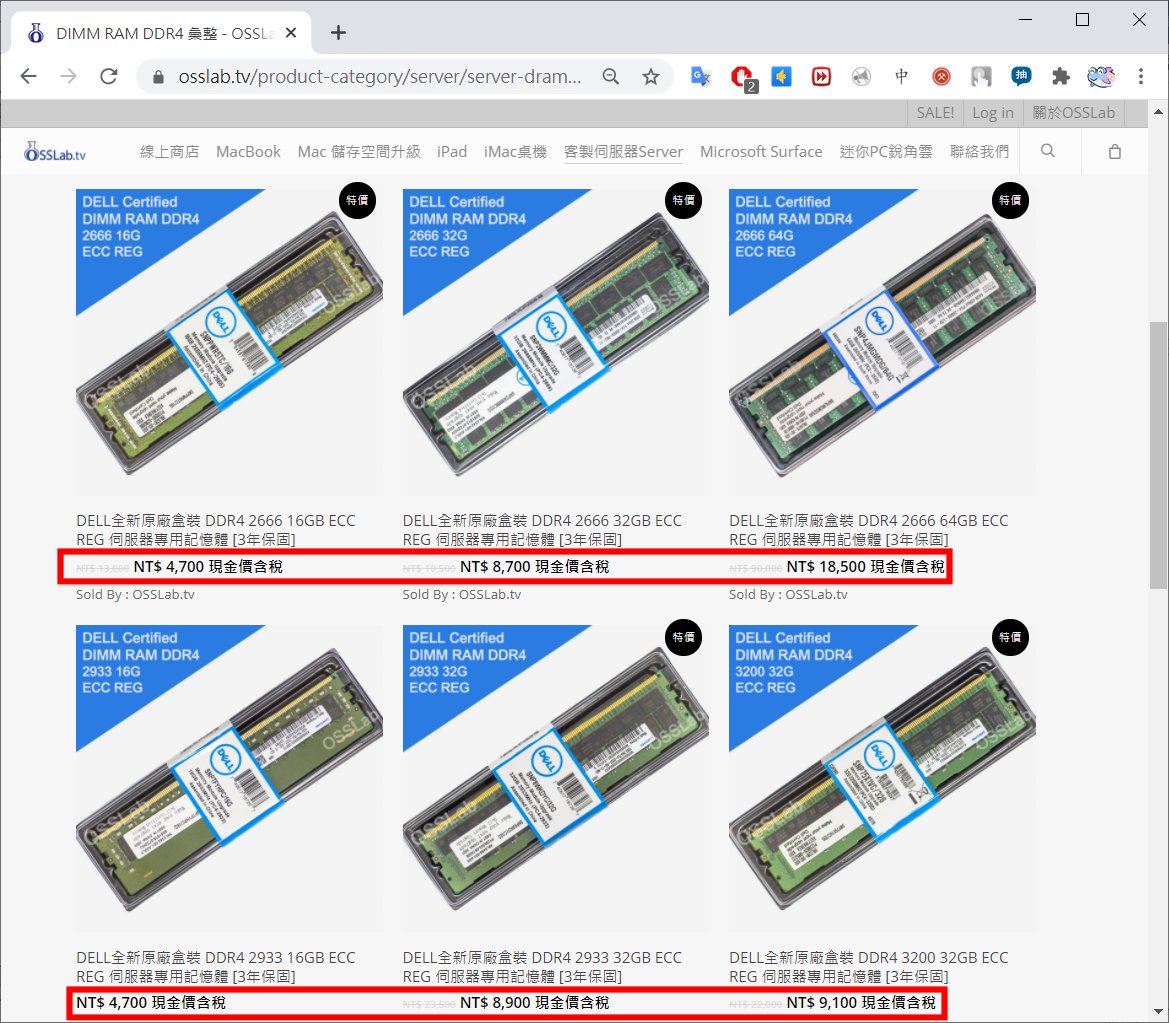Screen dimensions: 1169x1023
Task: Open the Chrome extensions puzzle icon
Action: tap(1060, 77)
